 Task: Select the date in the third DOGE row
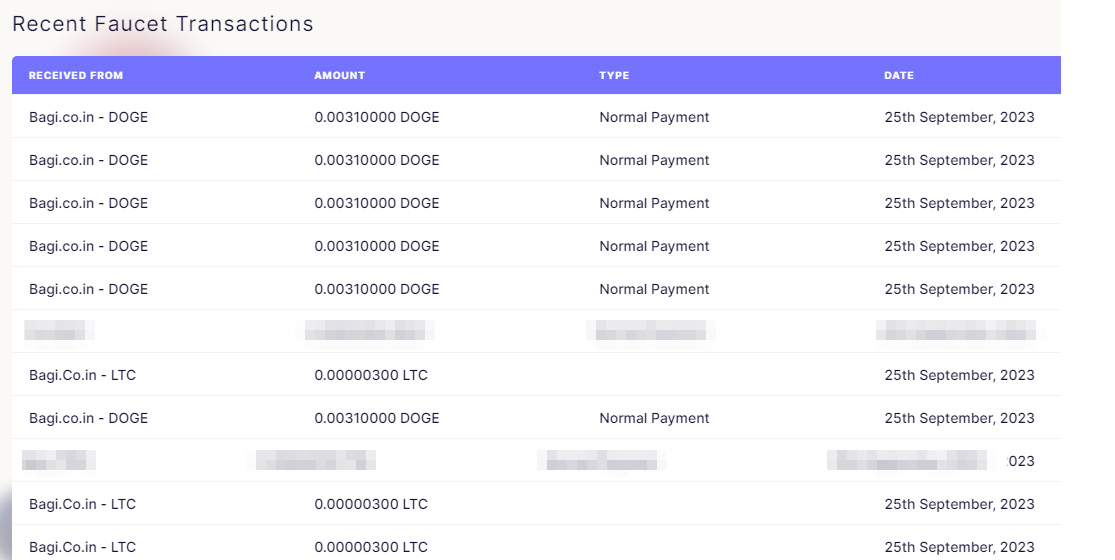(959, 203)
